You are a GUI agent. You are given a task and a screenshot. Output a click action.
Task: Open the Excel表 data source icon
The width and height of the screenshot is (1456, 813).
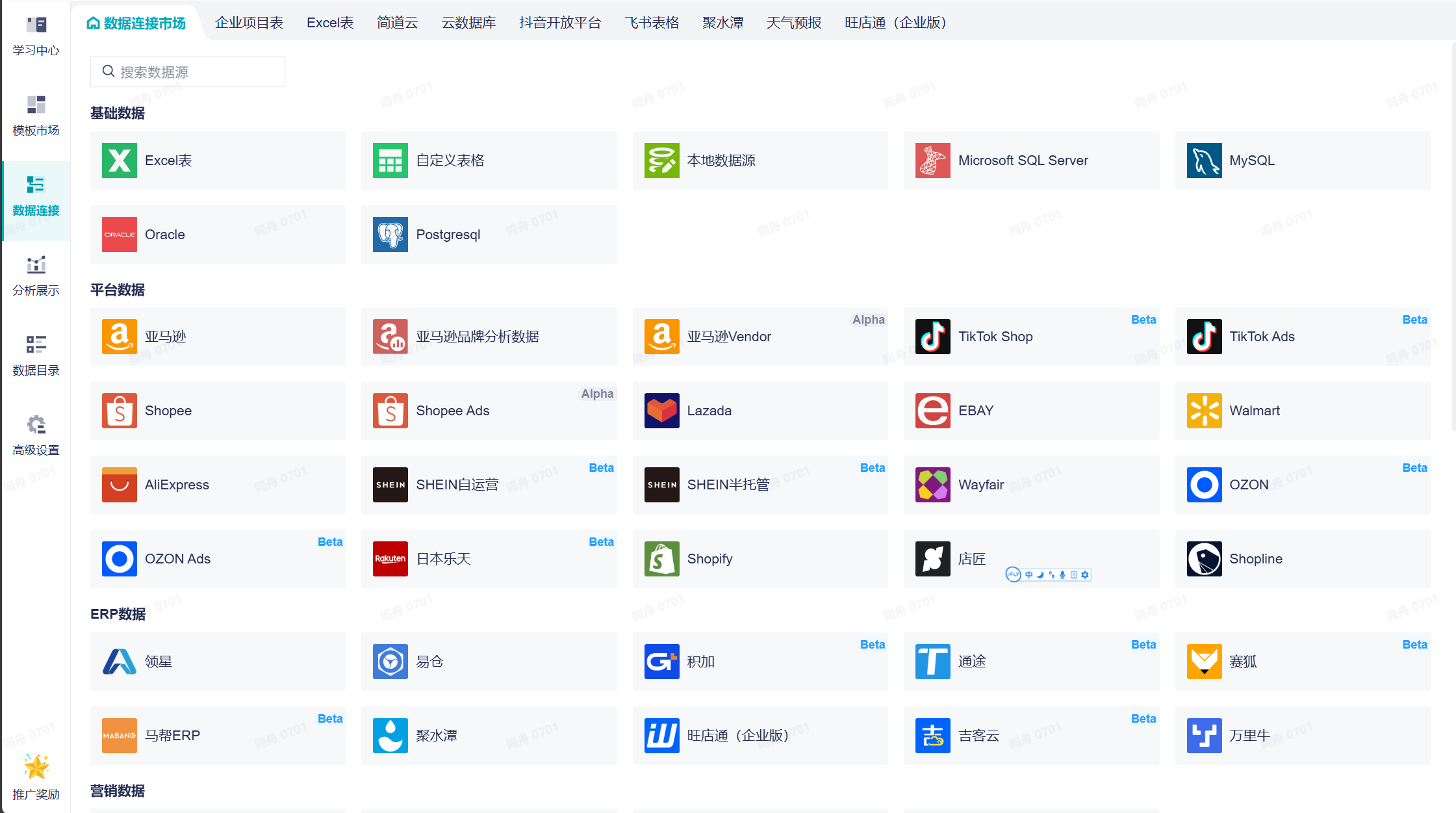120,161
